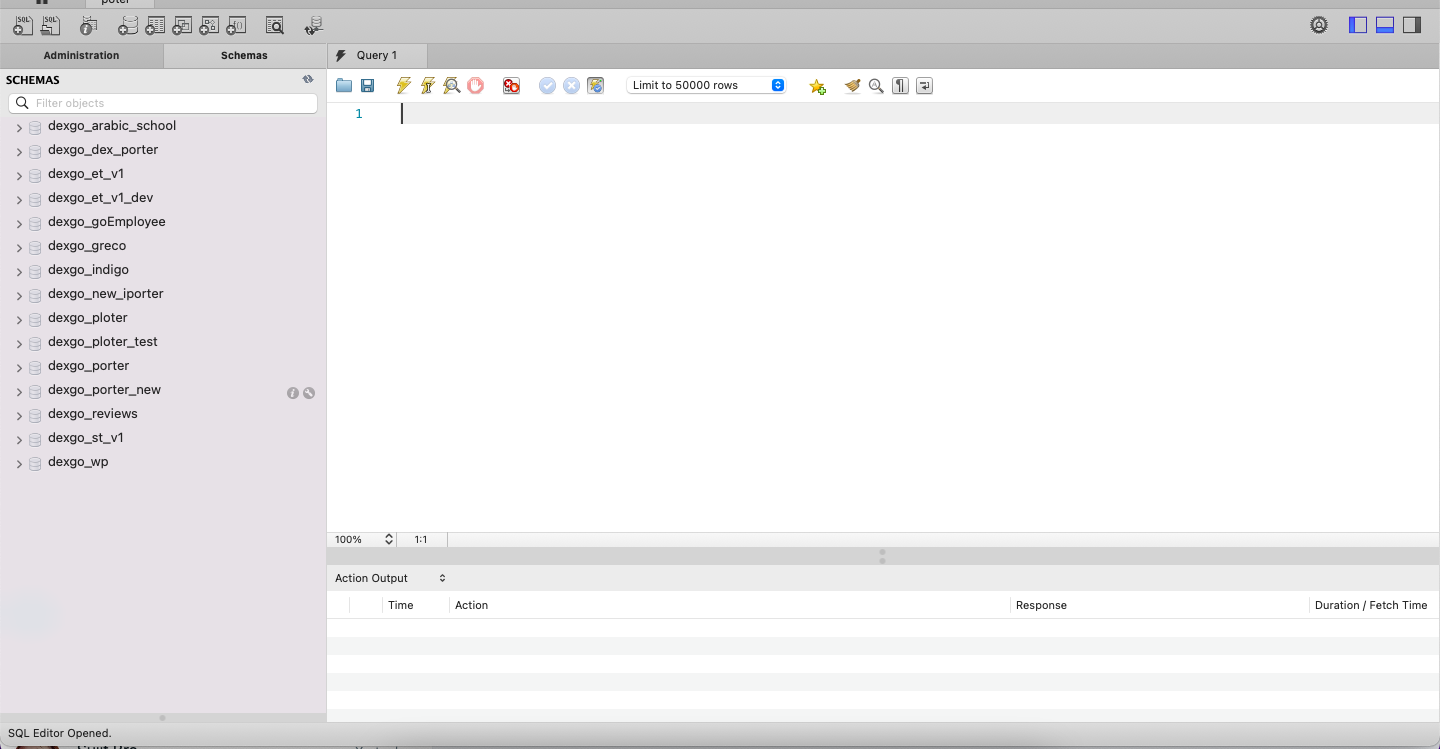Click the Filter objects search field

163,103
